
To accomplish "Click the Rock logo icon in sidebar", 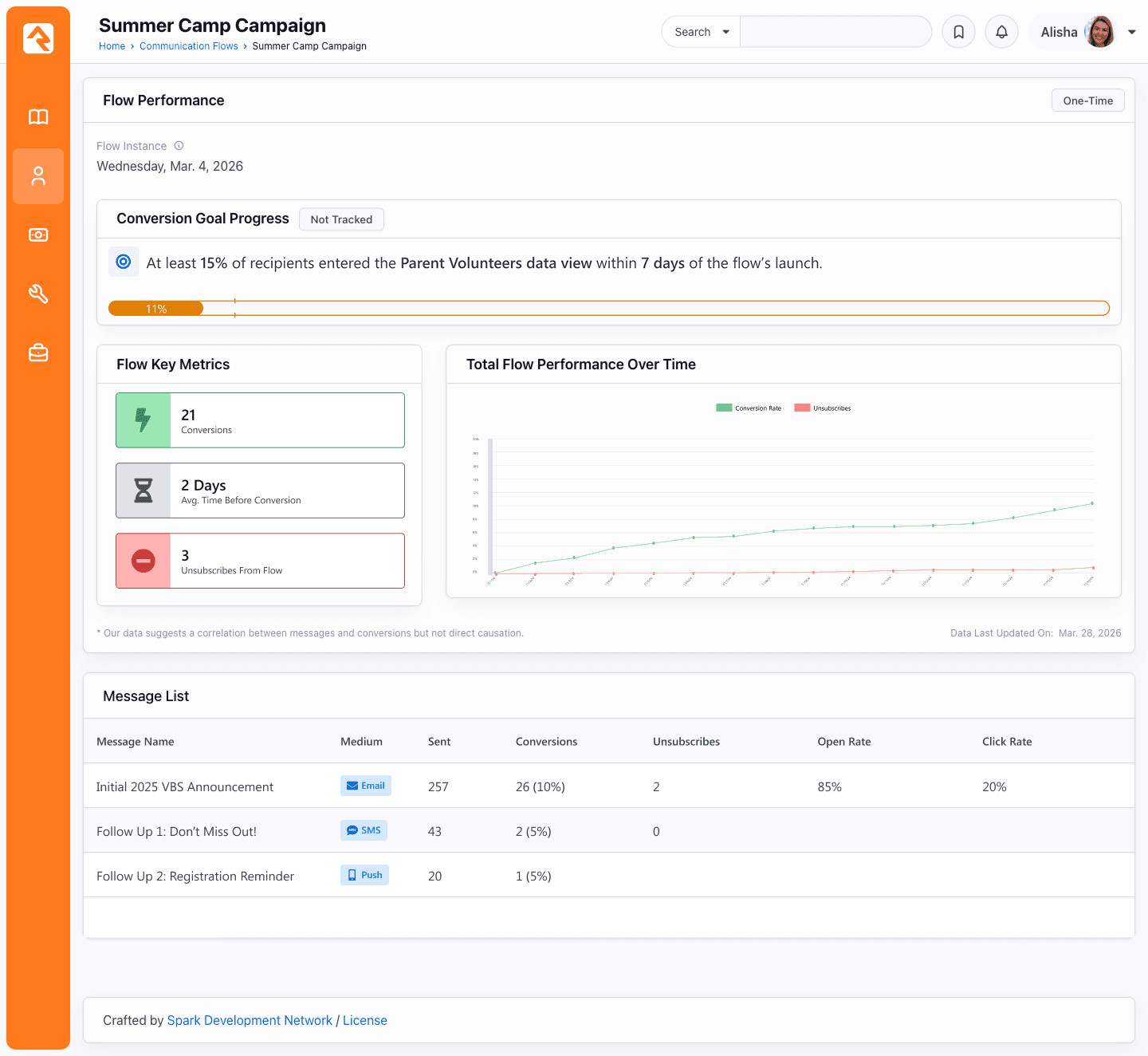I will coord(38,38).
